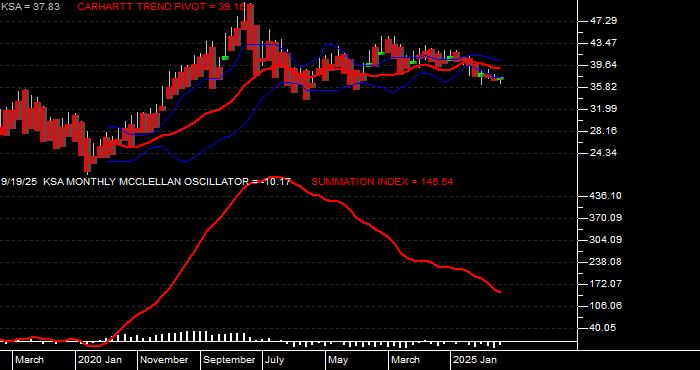The image size is (700, 370).
Task: Click the November date label
Action: [x=164, y=360]
